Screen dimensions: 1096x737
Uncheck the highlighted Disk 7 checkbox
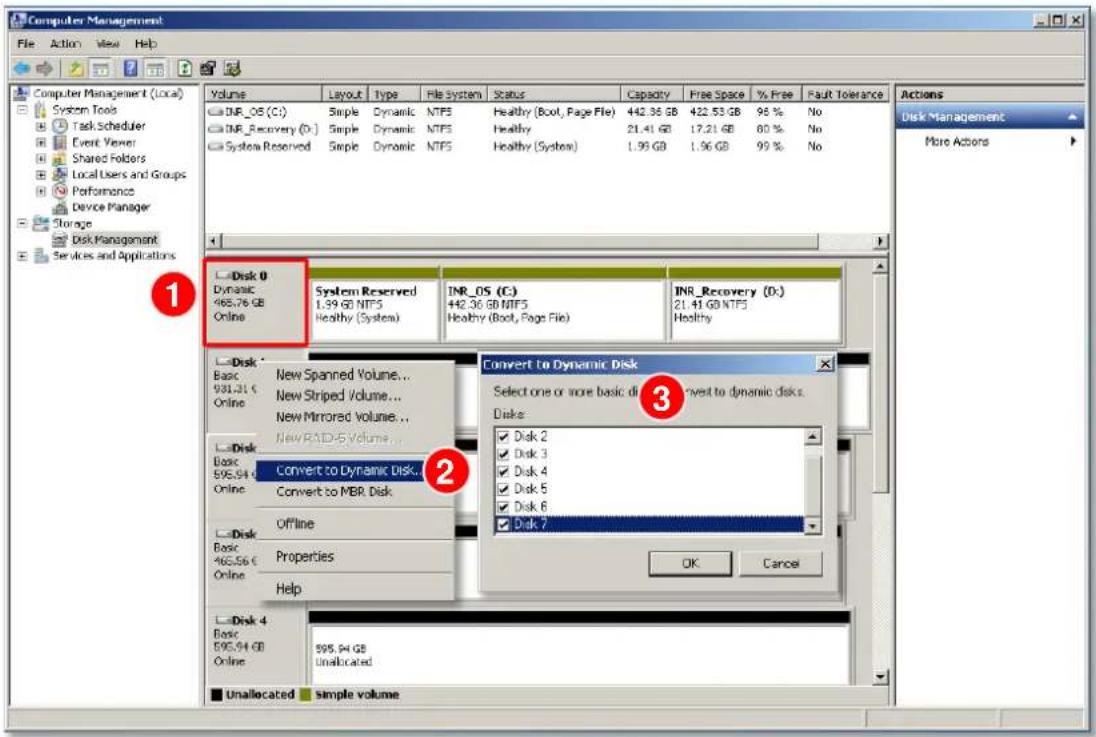pyautogui.click(x=503, y=524)
